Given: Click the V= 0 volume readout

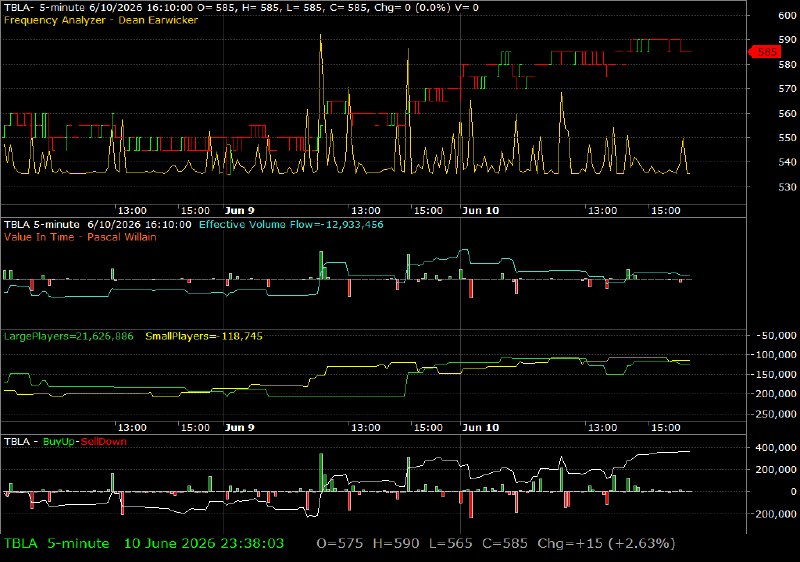Looking at the screenshot, I should click(x=467, y=8).
